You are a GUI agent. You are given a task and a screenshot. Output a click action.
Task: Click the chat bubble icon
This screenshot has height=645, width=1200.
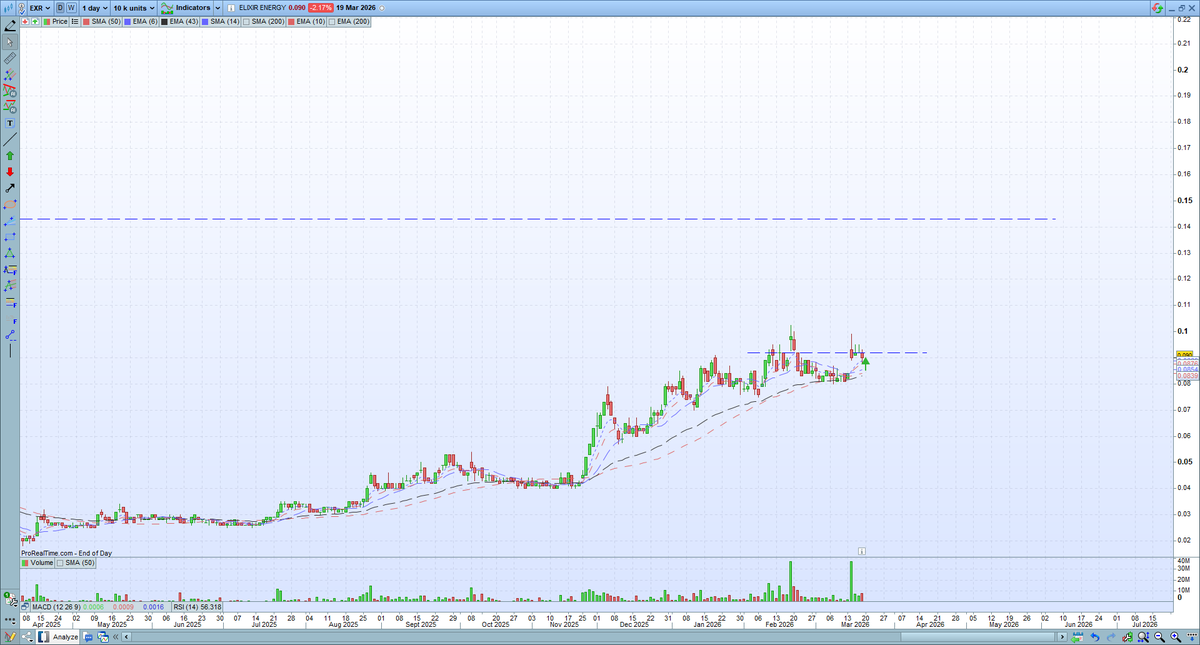[x=88, y=637]
